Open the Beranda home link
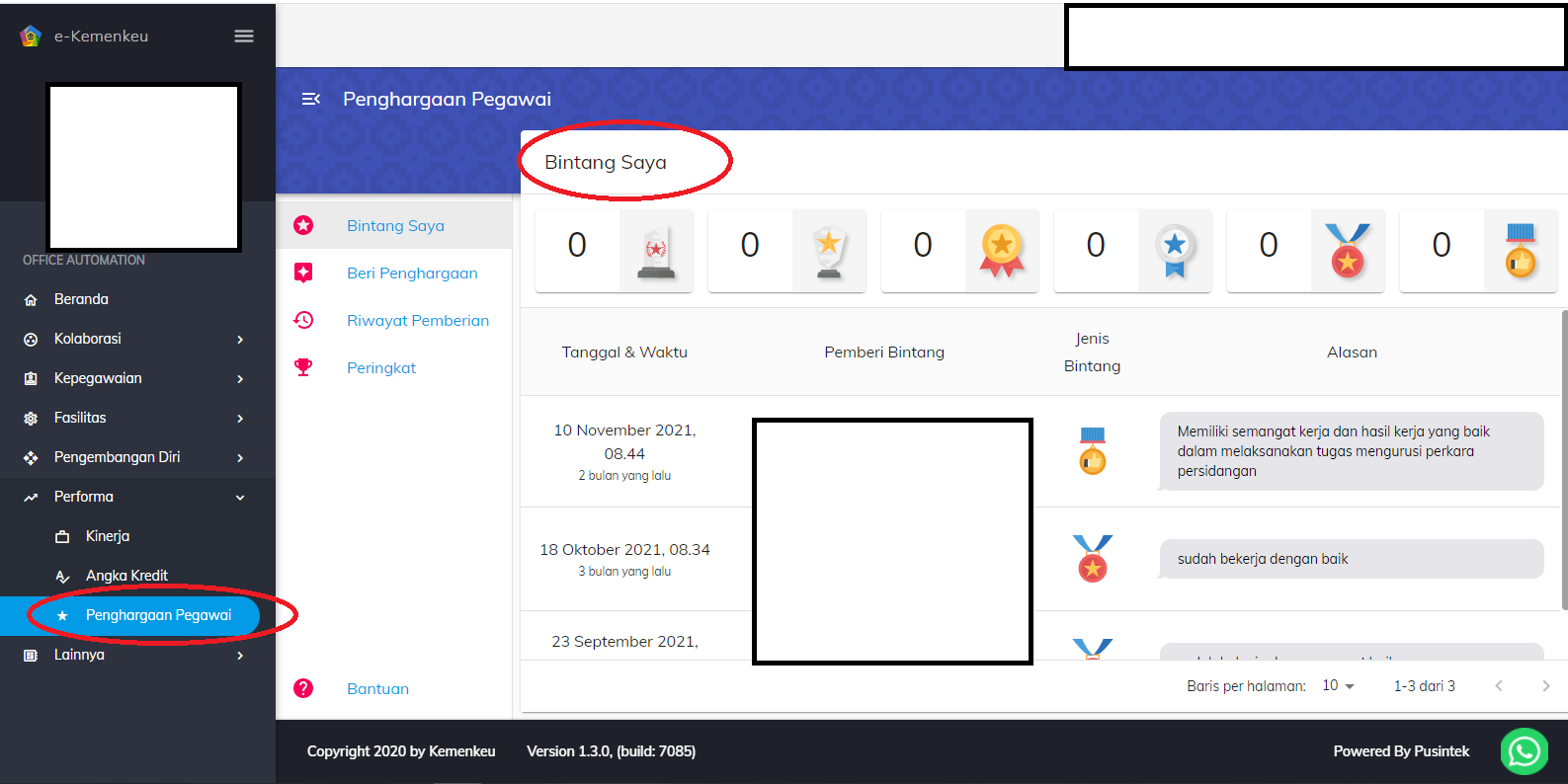This screenshot has width=1568, height=784. point(81,299)
